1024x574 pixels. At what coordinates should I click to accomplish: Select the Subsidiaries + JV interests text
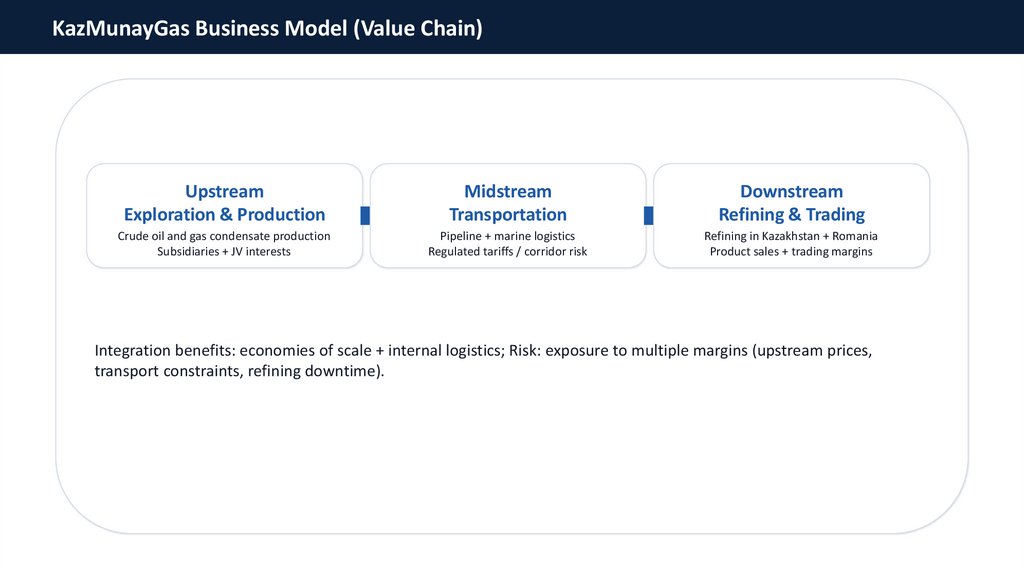224,251
